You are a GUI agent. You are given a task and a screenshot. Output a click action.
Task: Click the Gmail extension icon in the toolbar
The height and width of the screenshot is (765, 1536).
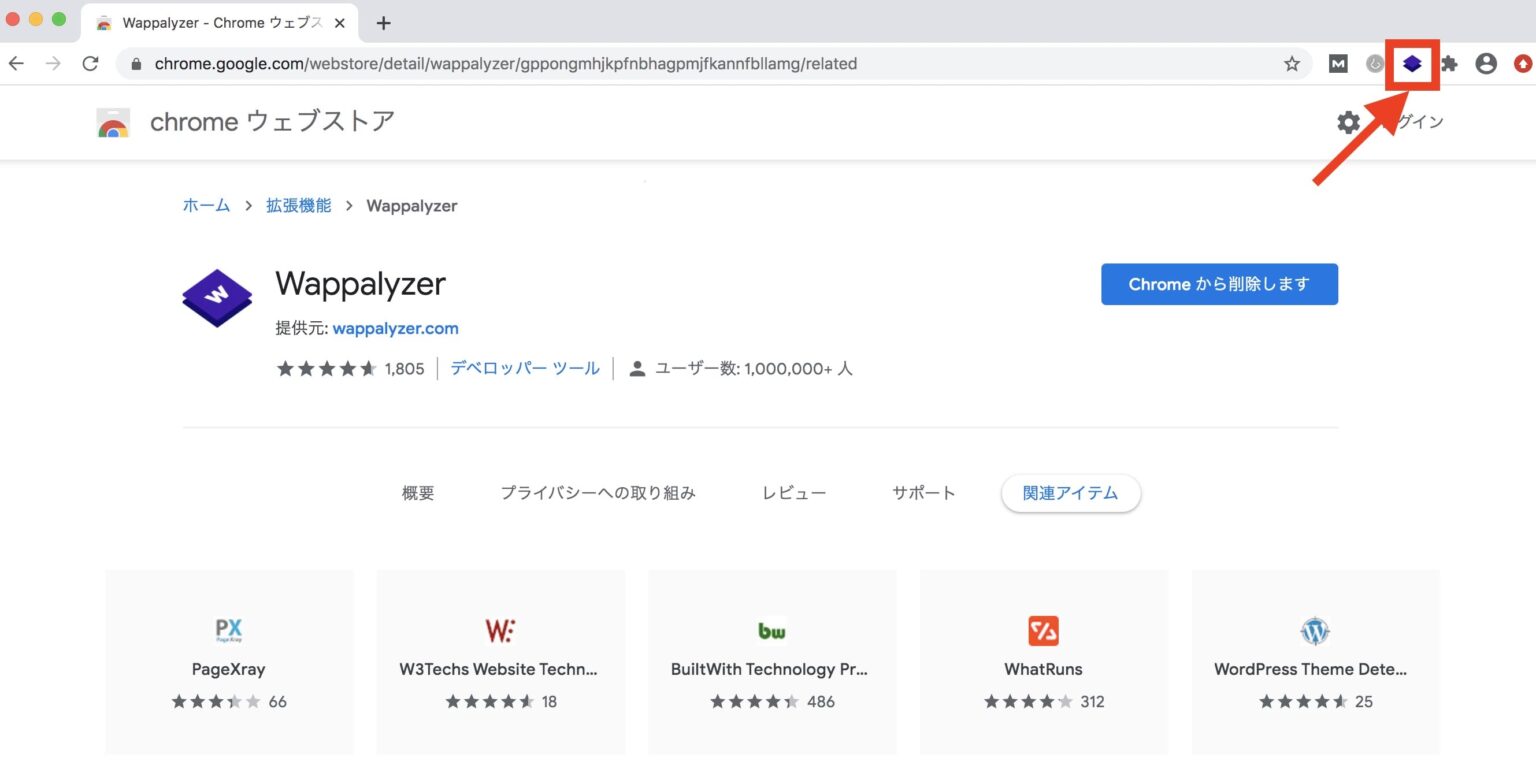[x=1337, y=63]
